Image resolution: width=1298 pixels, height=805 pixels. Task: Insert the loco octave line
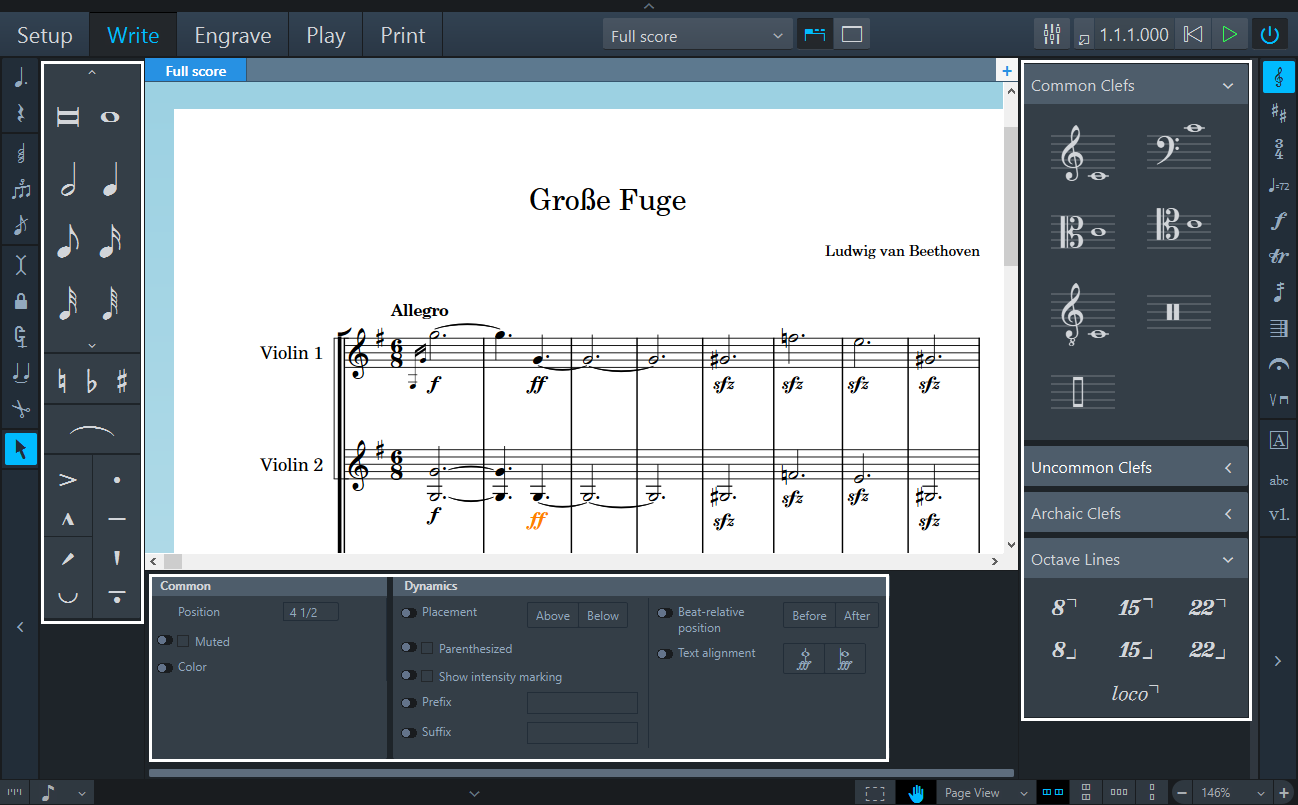click(1134, 693)
